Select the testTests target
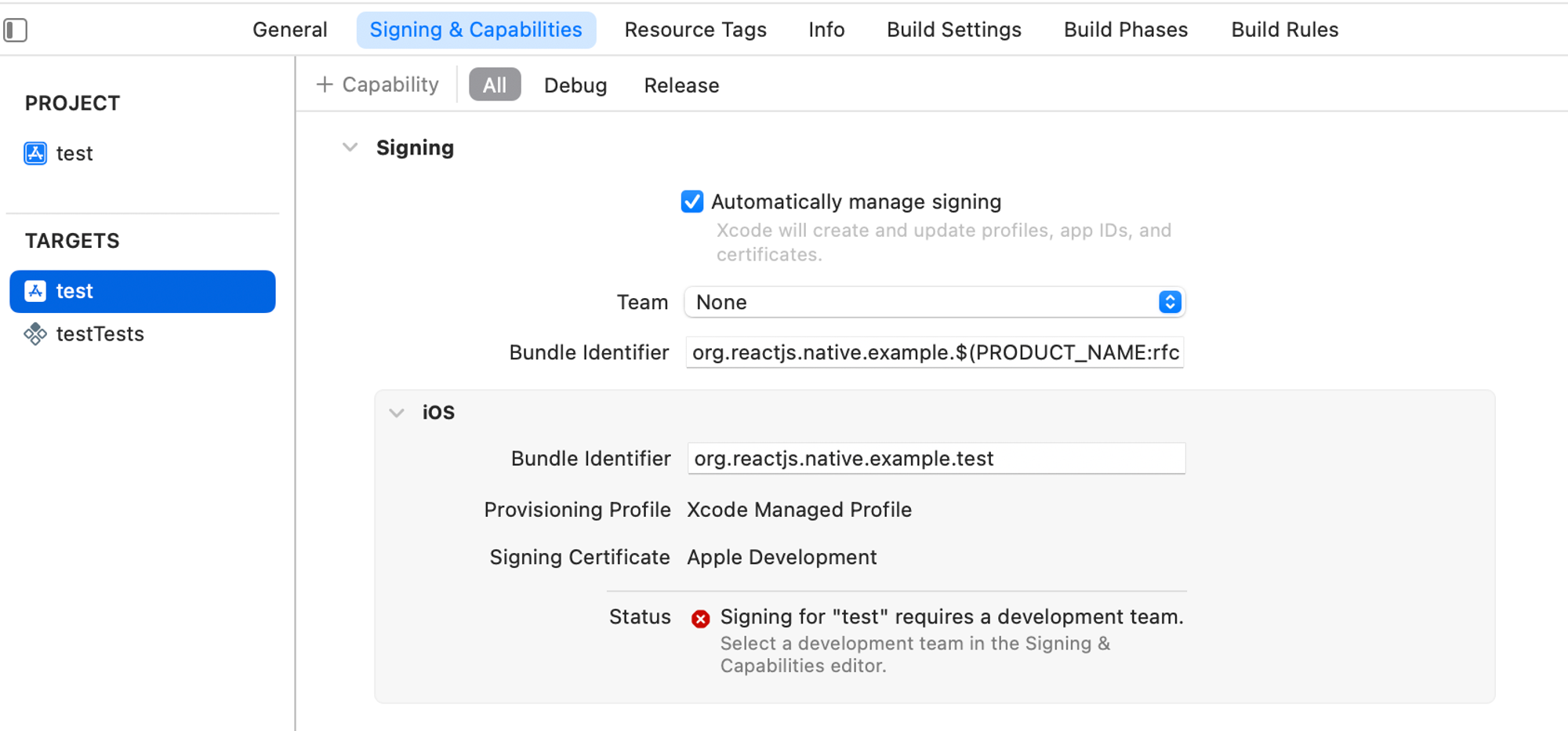 click(100, 334)
